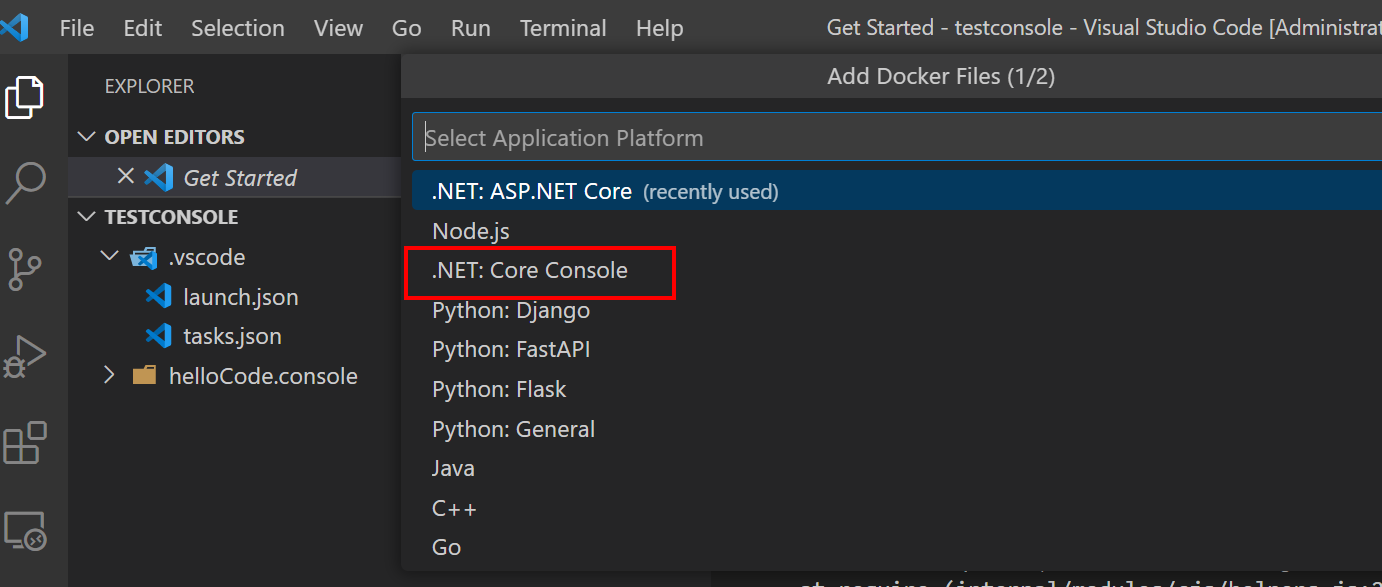This screenshot has height=587, width=1382.
Task: Collapse the TESTCONSOLE folder section
Action: [87, 217]
